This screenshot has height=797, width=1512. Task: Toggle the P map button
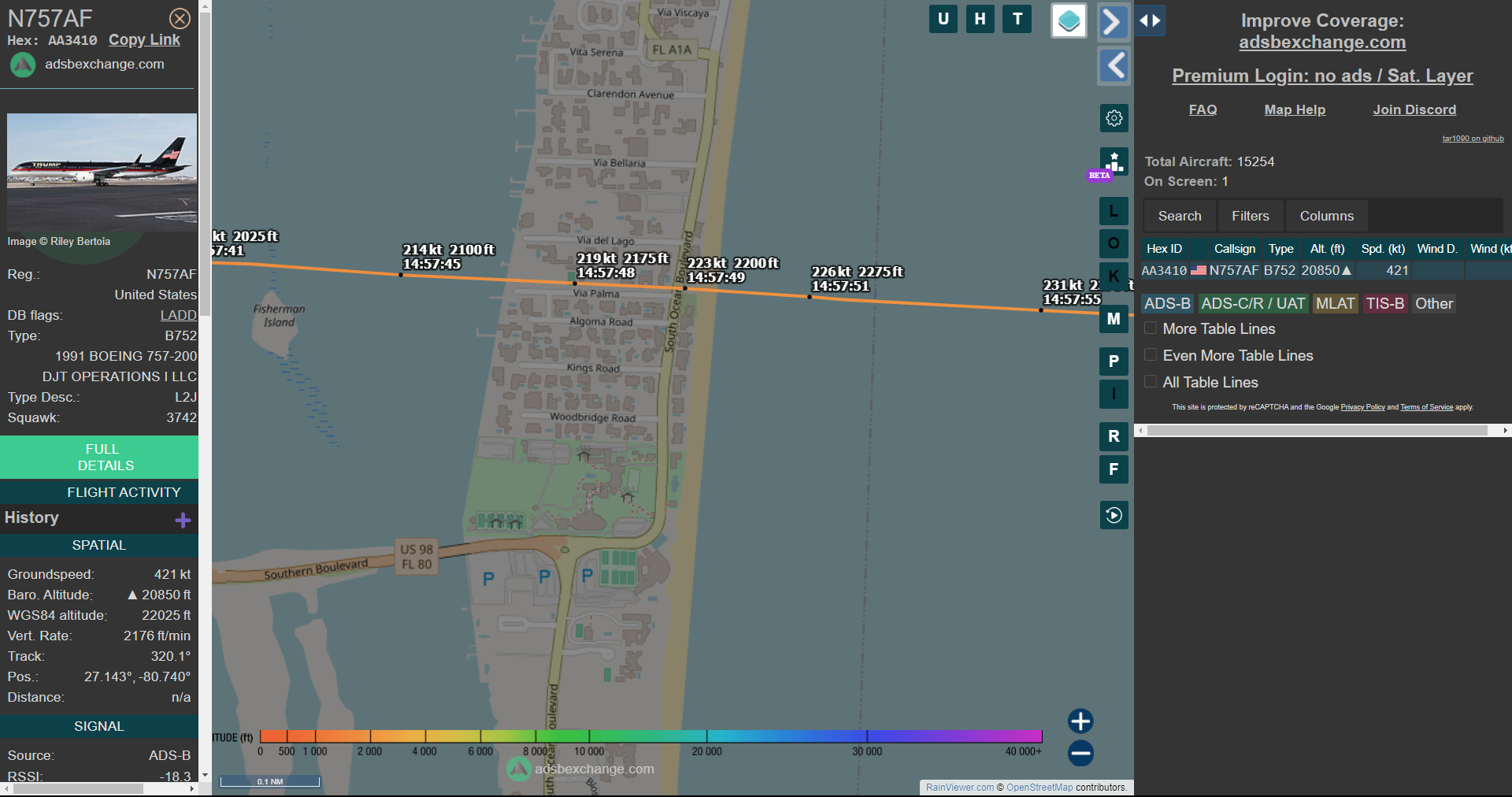pyautogui.click(x=1114, y=361)
